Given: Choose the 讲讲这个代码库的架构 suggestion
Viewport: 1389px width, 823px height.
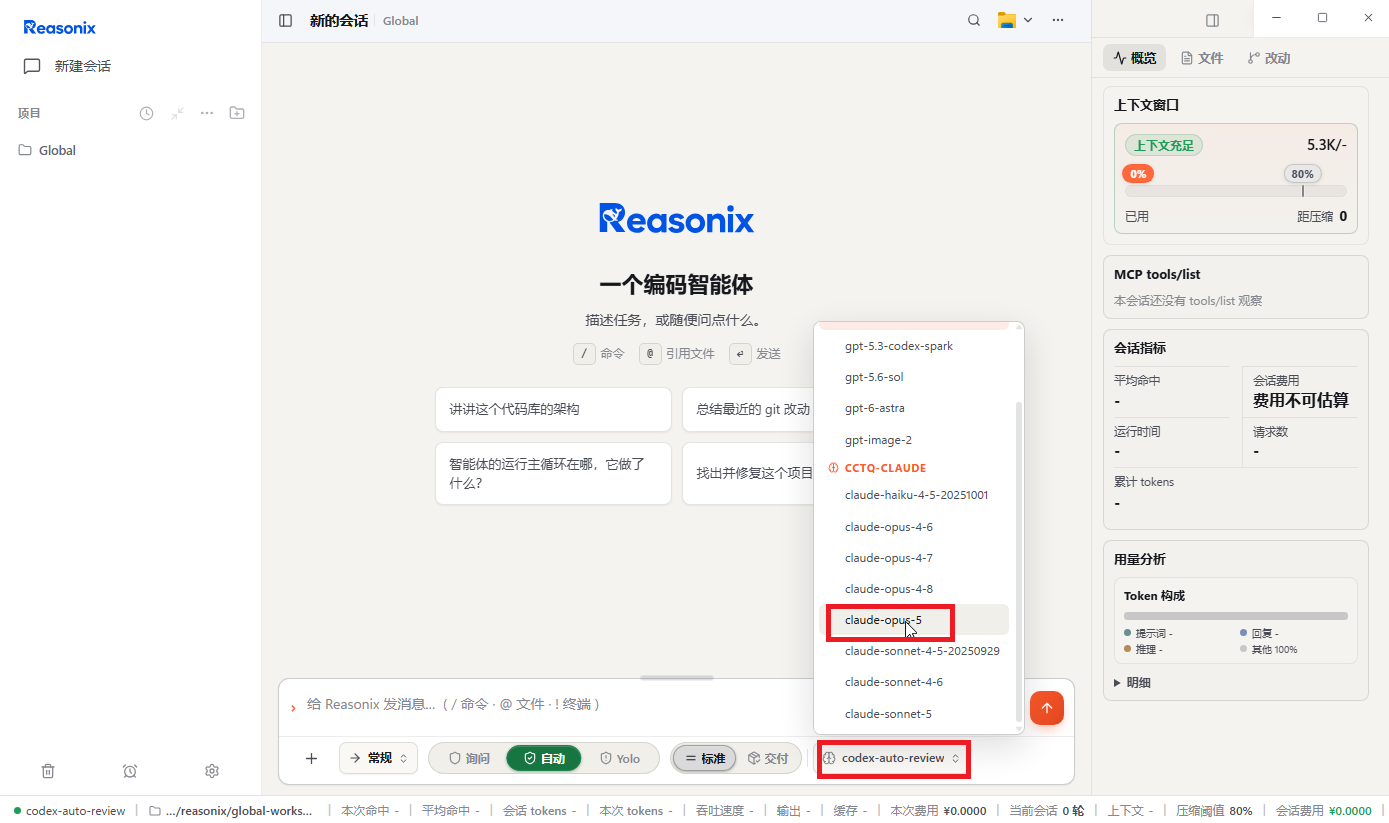Looking at the screenshot, I should click(553, 409).
